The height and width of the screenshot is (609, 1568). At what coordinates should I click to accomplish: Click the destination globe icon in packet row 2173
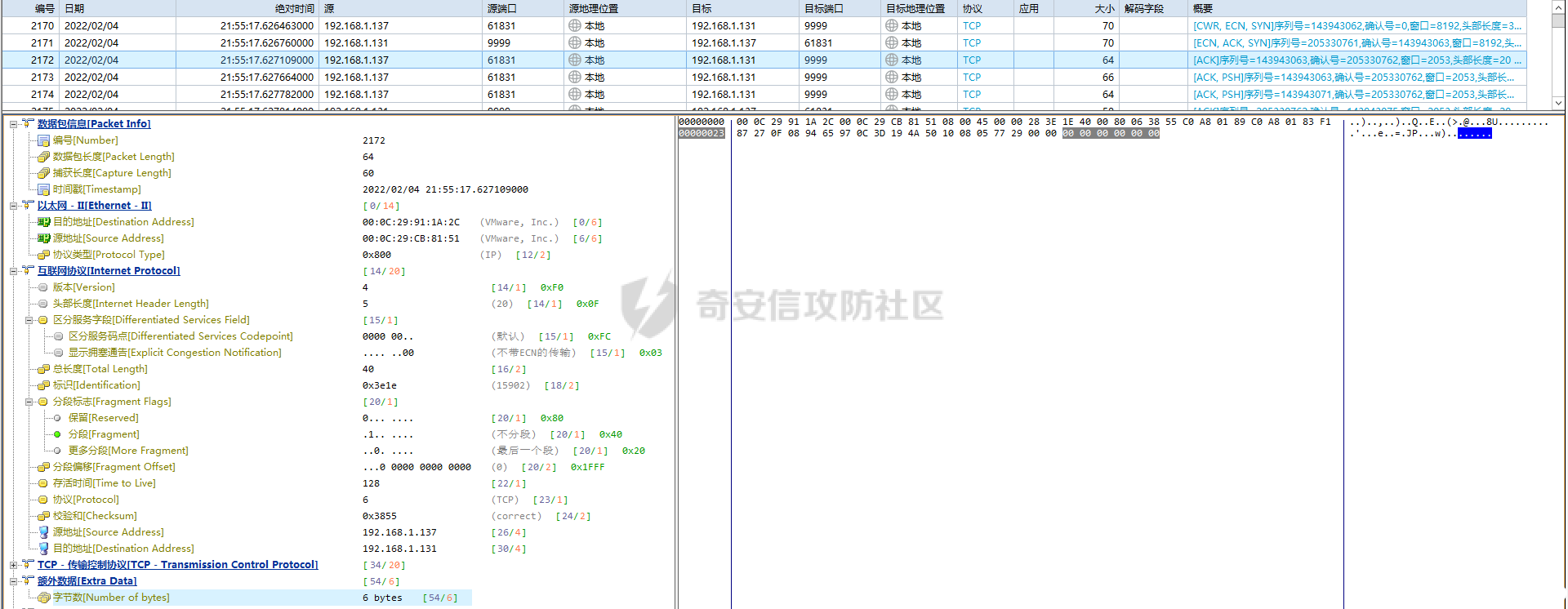892,77
